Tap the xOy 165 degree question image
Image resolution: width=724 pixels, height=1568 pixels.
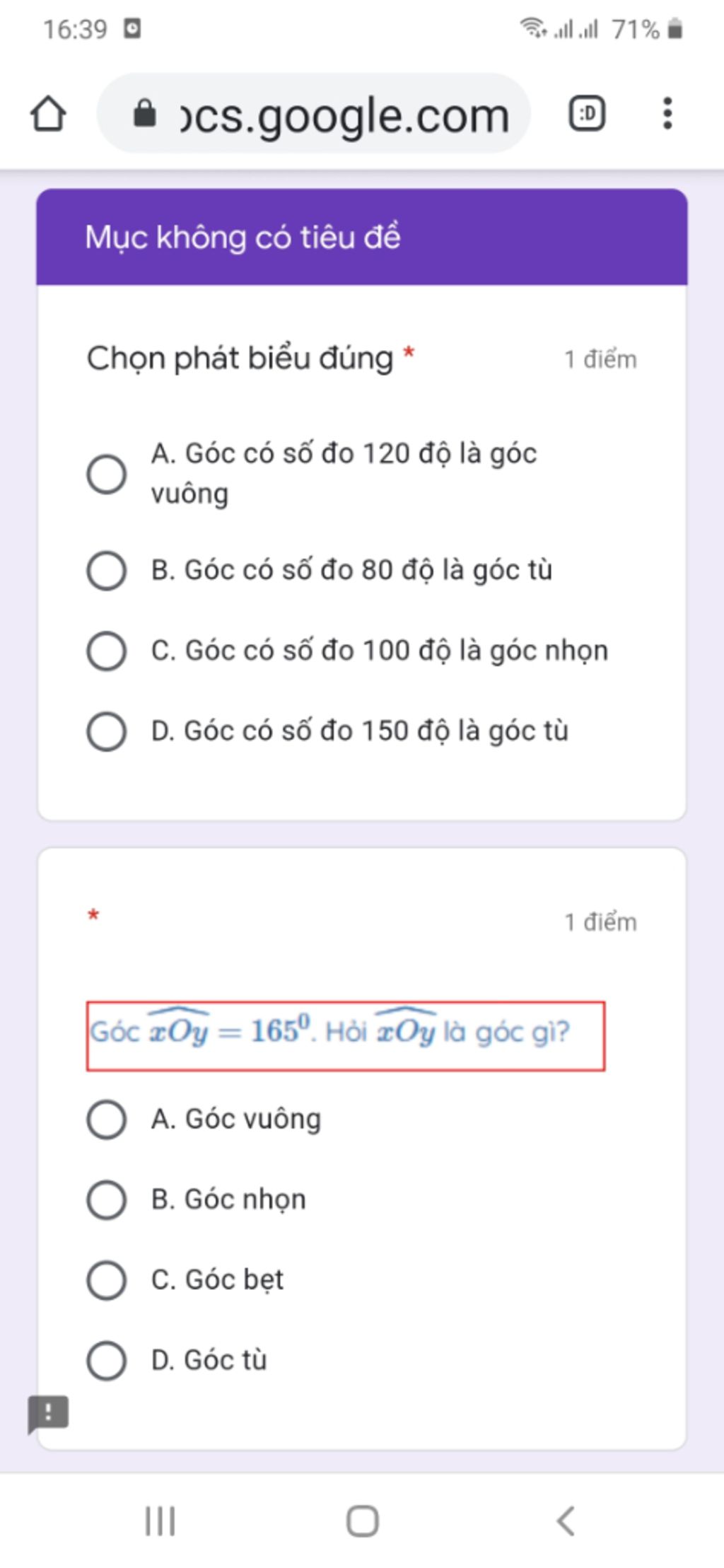point(345,1035)
